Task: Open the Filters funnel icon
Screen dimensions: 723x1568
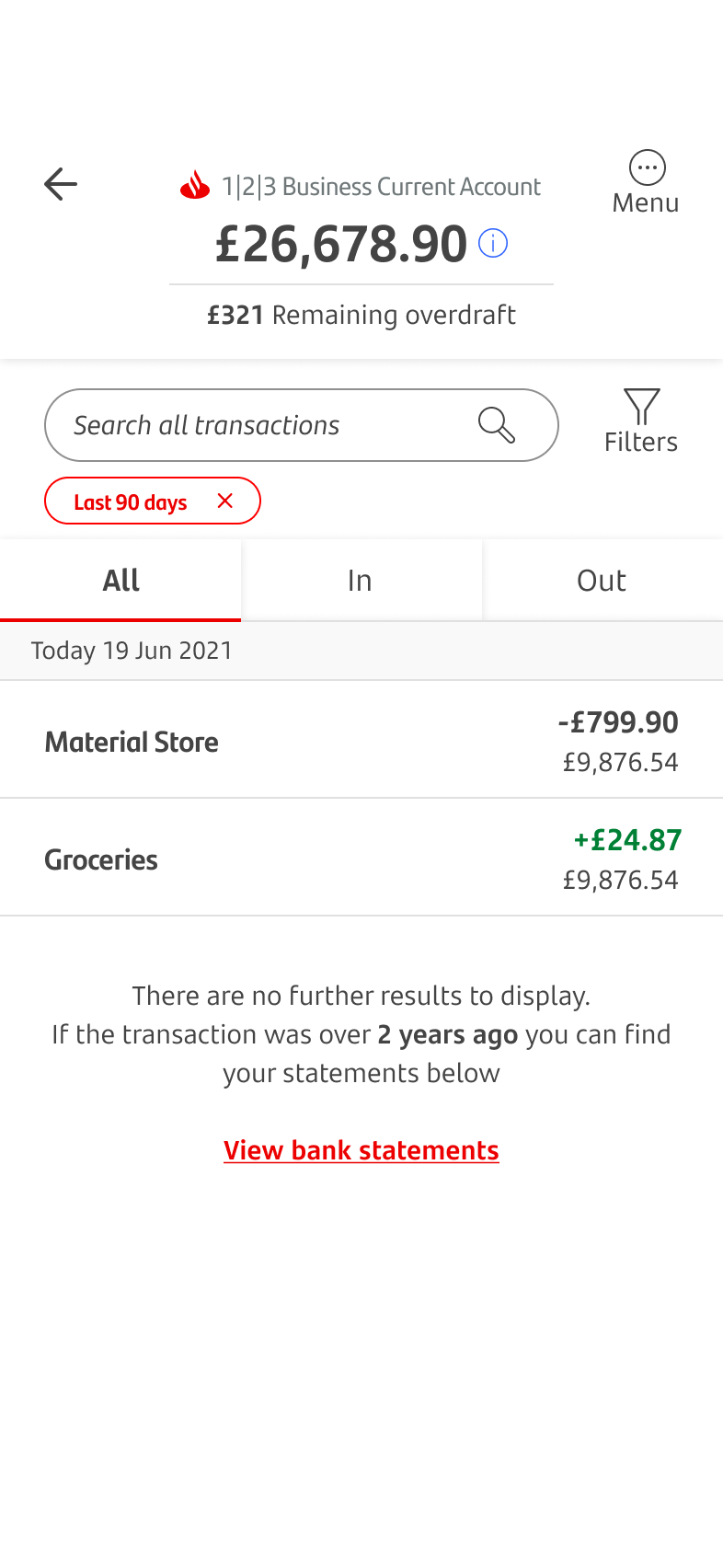Action: click(641, 407)
